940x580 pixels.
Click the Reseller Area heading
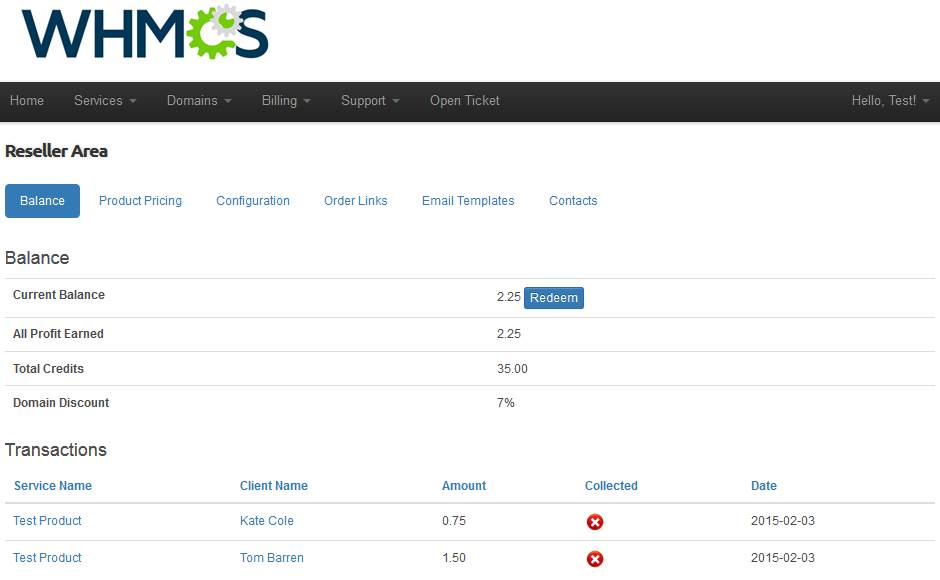[x=56, y=151]
